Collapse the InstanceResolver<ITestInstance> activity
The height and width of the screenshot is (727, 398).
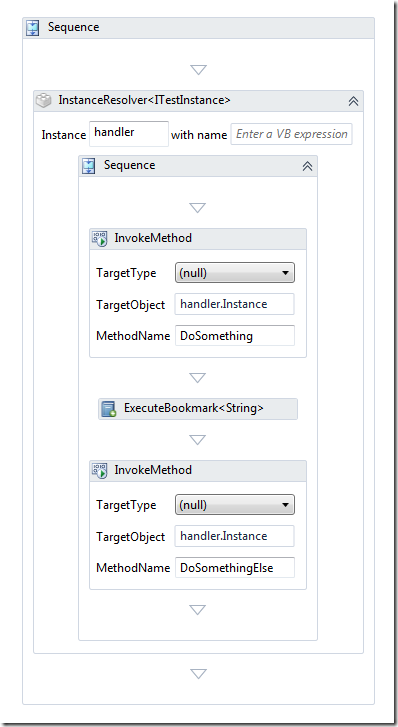point(353,101)
